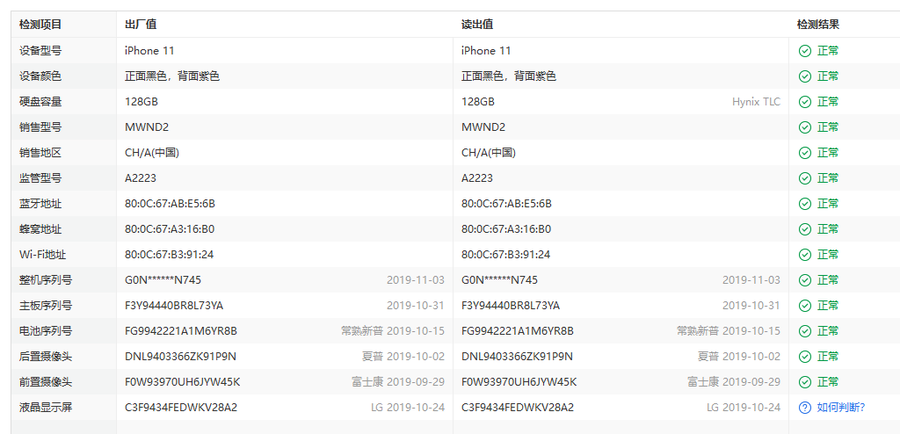The width and height of the screenshot is (900, 434).
Task: Click green check icon in 后置摄像头 row
Action: coord(805,356)
